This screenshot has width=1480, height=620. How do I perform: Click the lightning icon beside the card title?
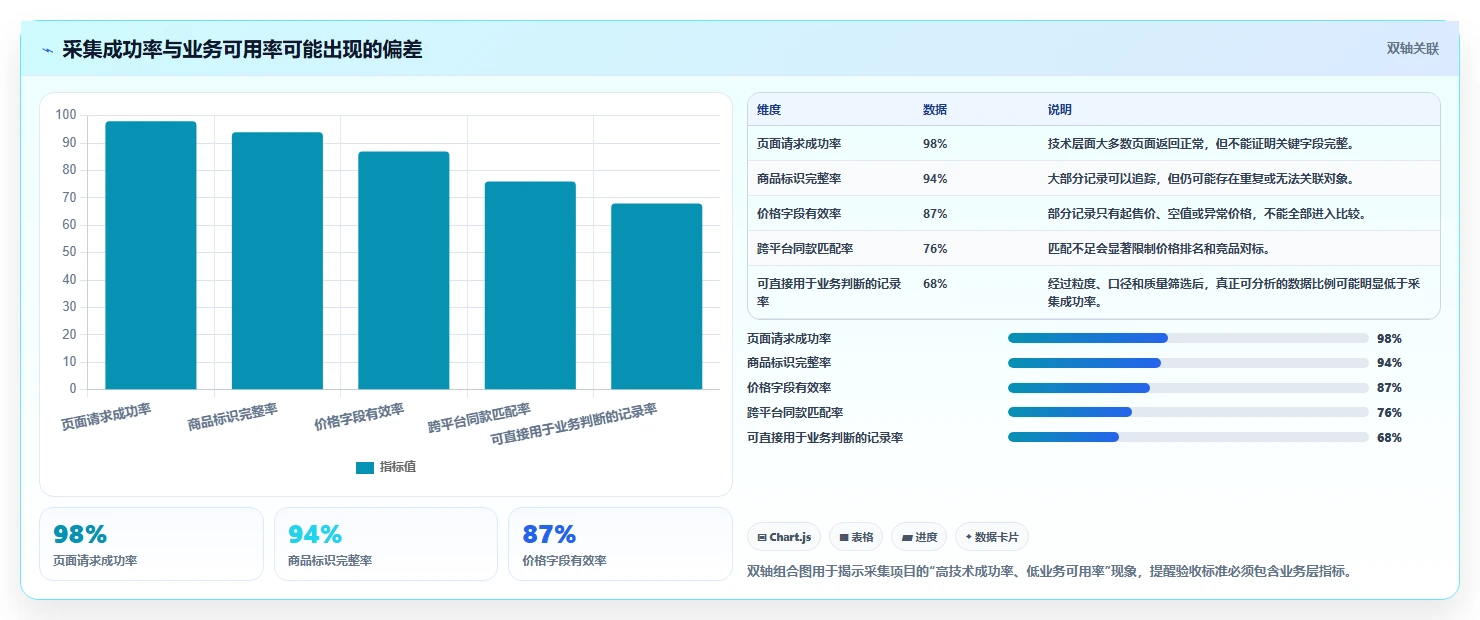(47, 50)
